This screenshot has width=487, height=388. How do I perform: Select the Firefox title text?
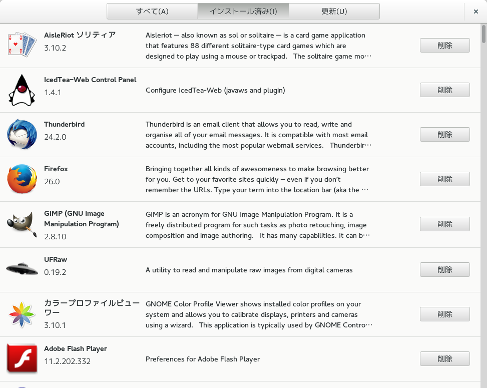[56, 169]
